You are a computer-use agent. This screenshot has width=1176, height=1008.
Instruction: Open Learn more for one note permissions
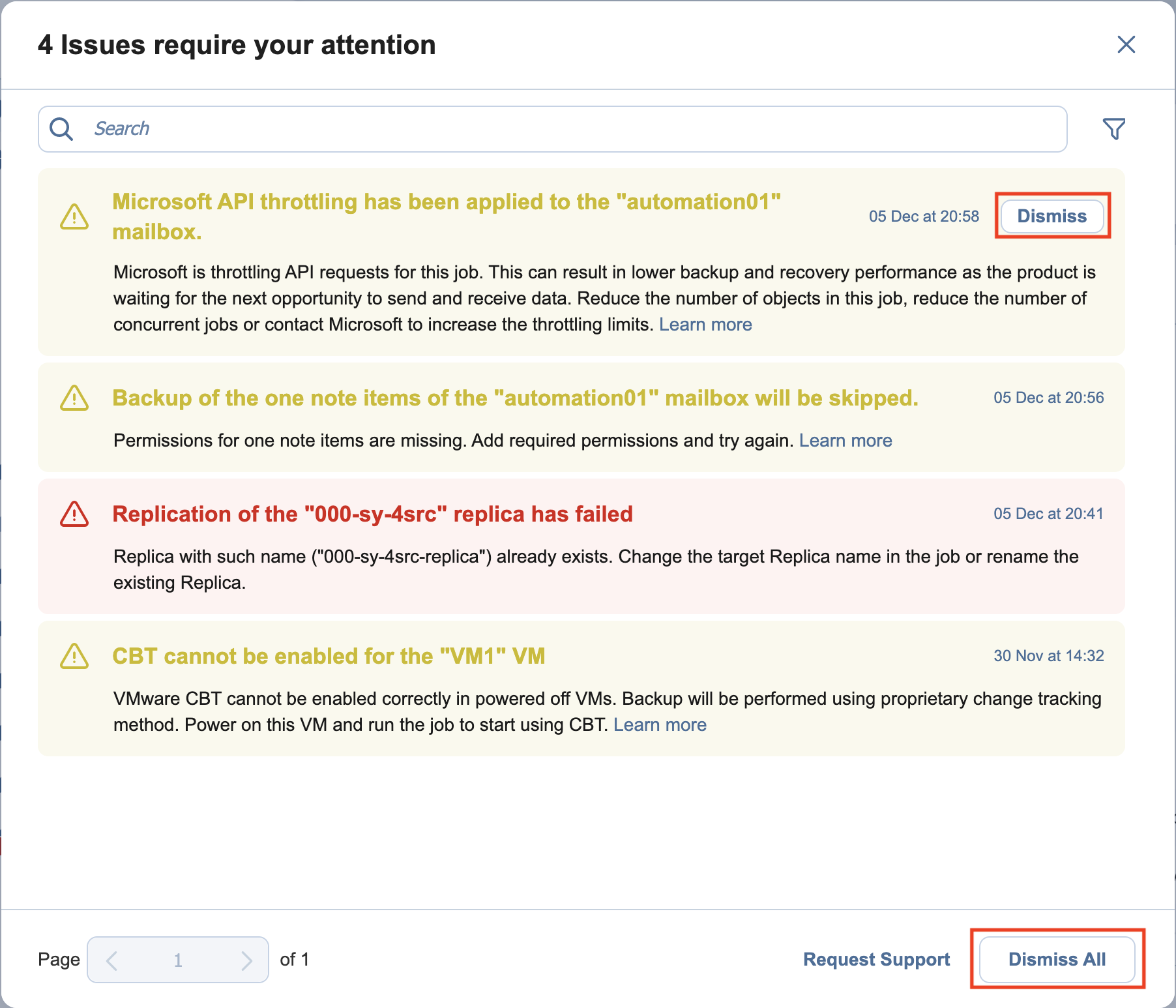[845, 440]
